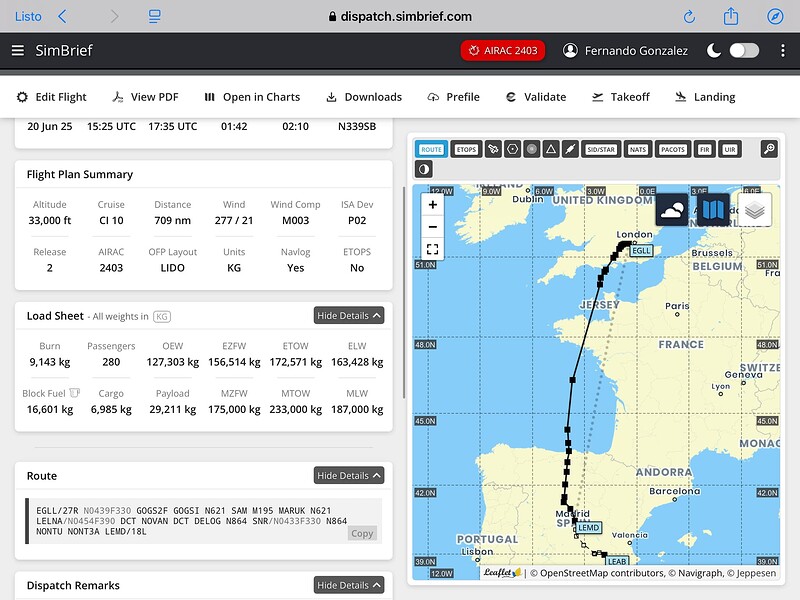Click the dispatch.simbrief.com address bar
Screen dimensions: 800x600
400,17
